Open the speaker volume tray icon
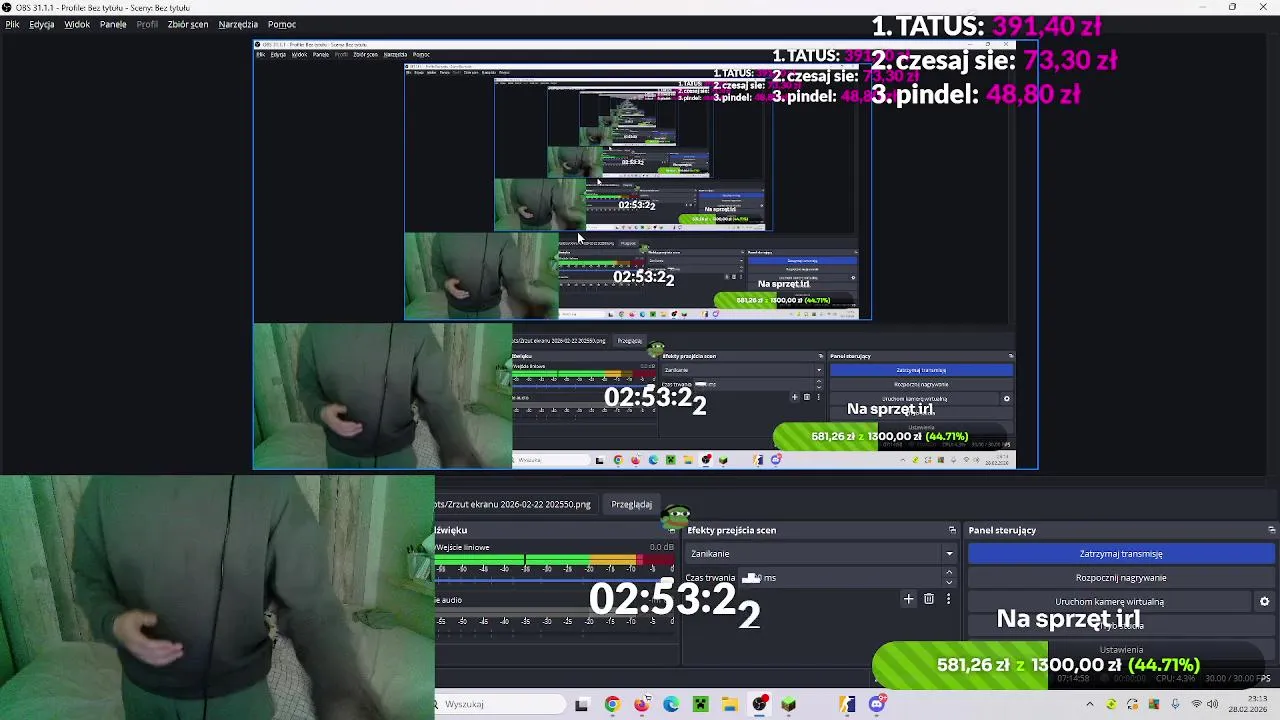This screenshot has height=720, width=1280. click(1213, 705)
